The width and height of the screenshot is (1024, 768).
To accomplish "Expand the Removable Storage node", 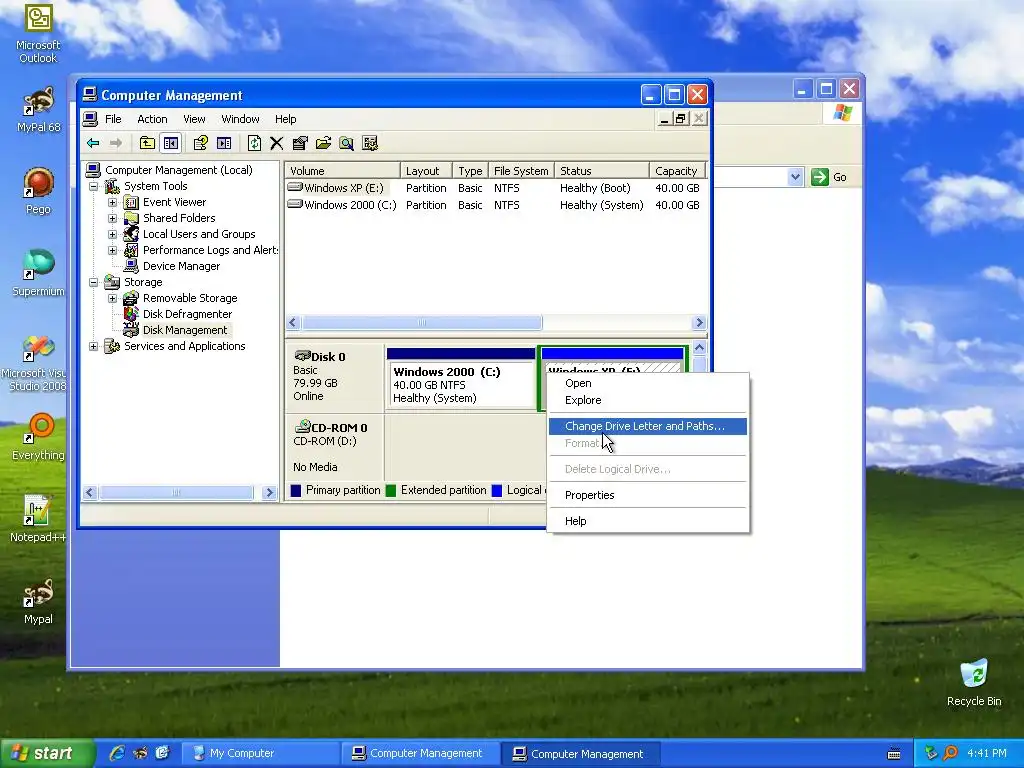I will (x=112, y=298).
